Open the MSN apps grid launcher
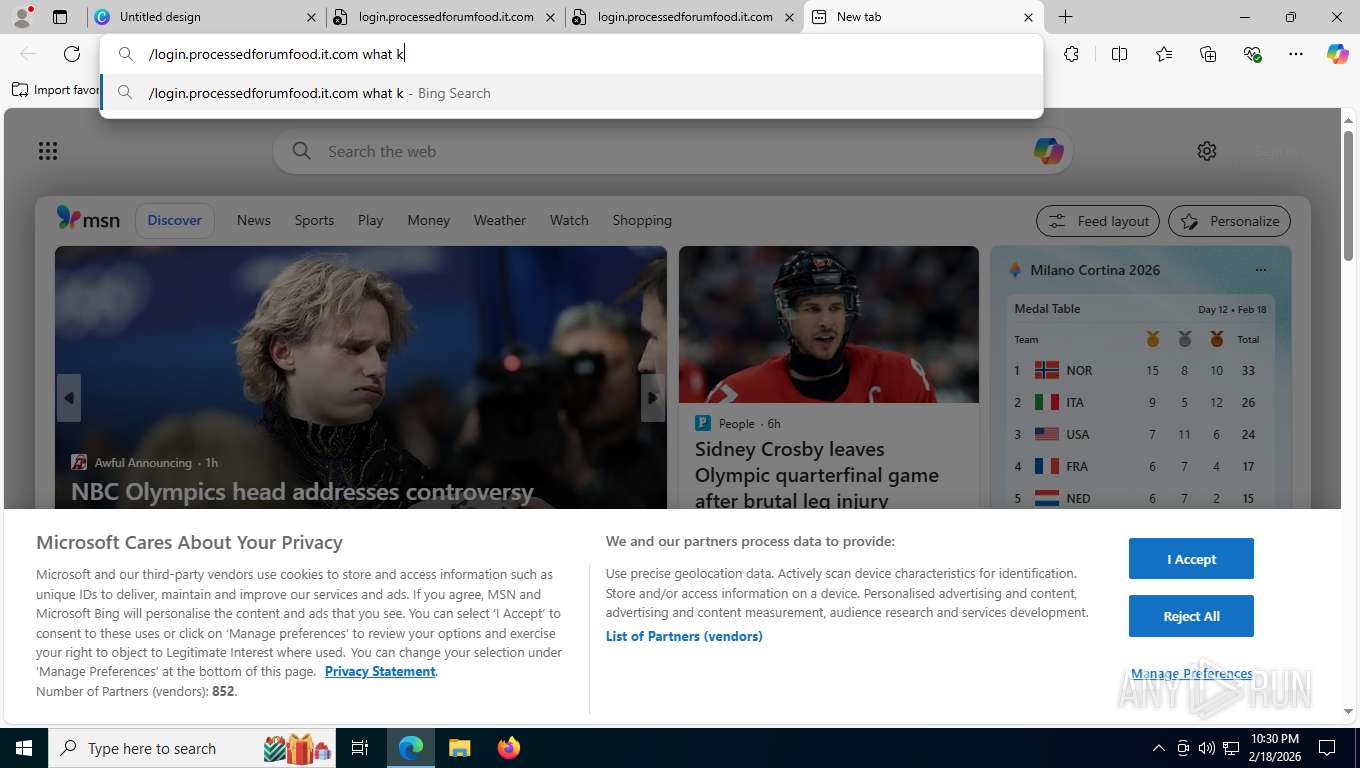Screen dimensions: 1360x768 pos(48,151)
